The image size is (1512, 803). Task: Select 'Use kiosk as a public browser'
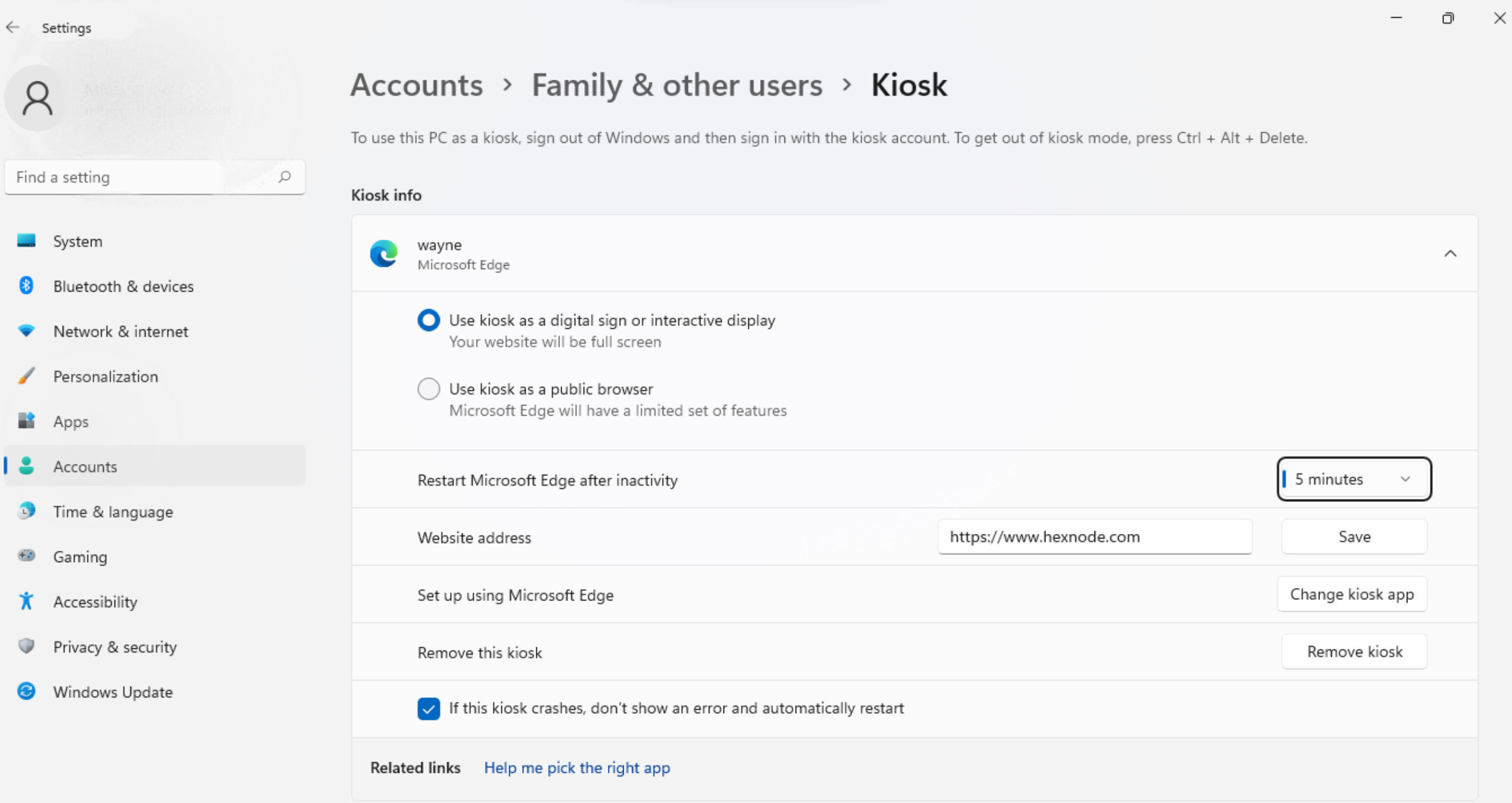pyautogui.click(x=428, y=389)
